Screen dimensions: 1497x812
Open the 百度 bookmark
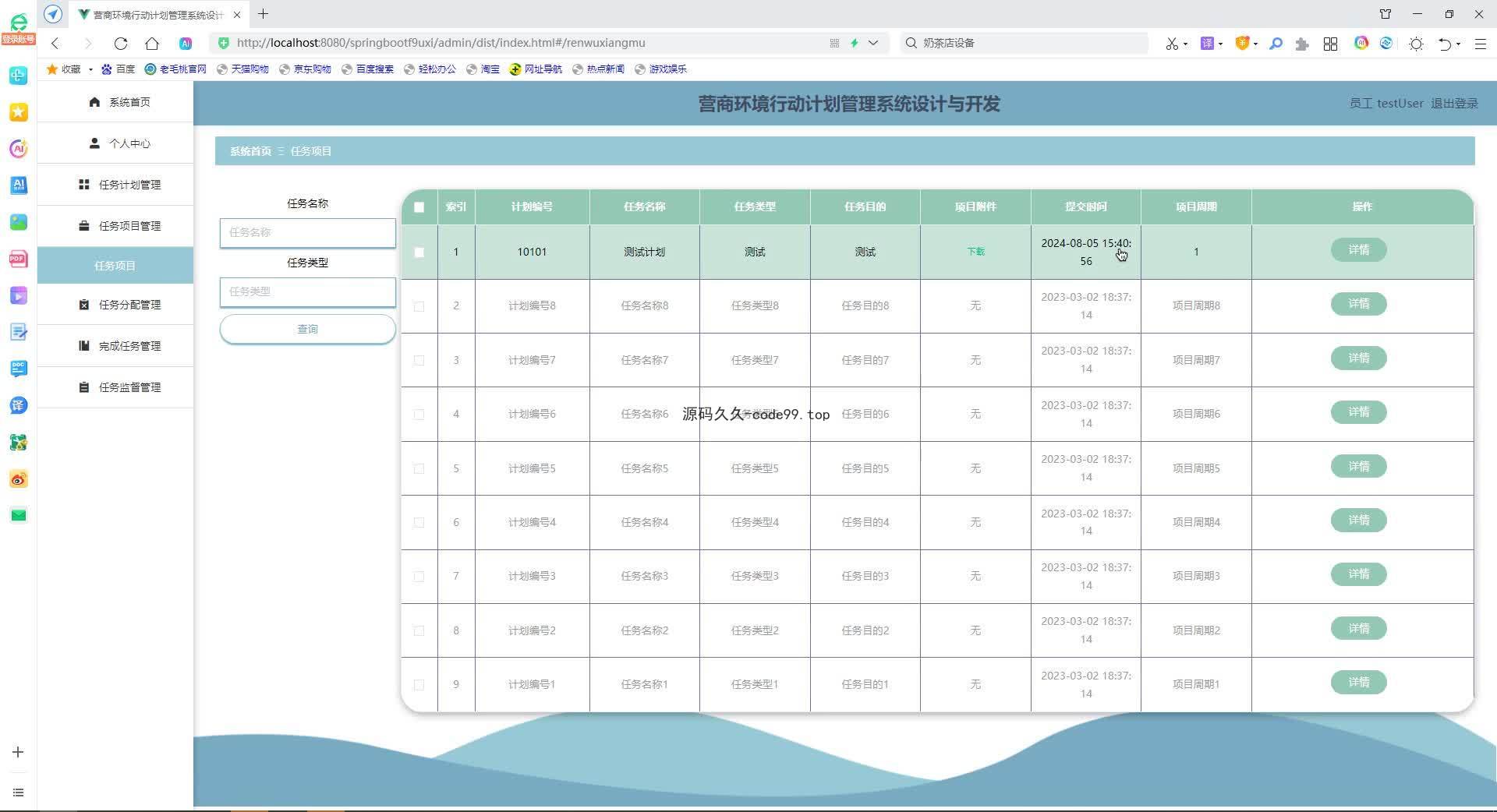click(118, 69)
